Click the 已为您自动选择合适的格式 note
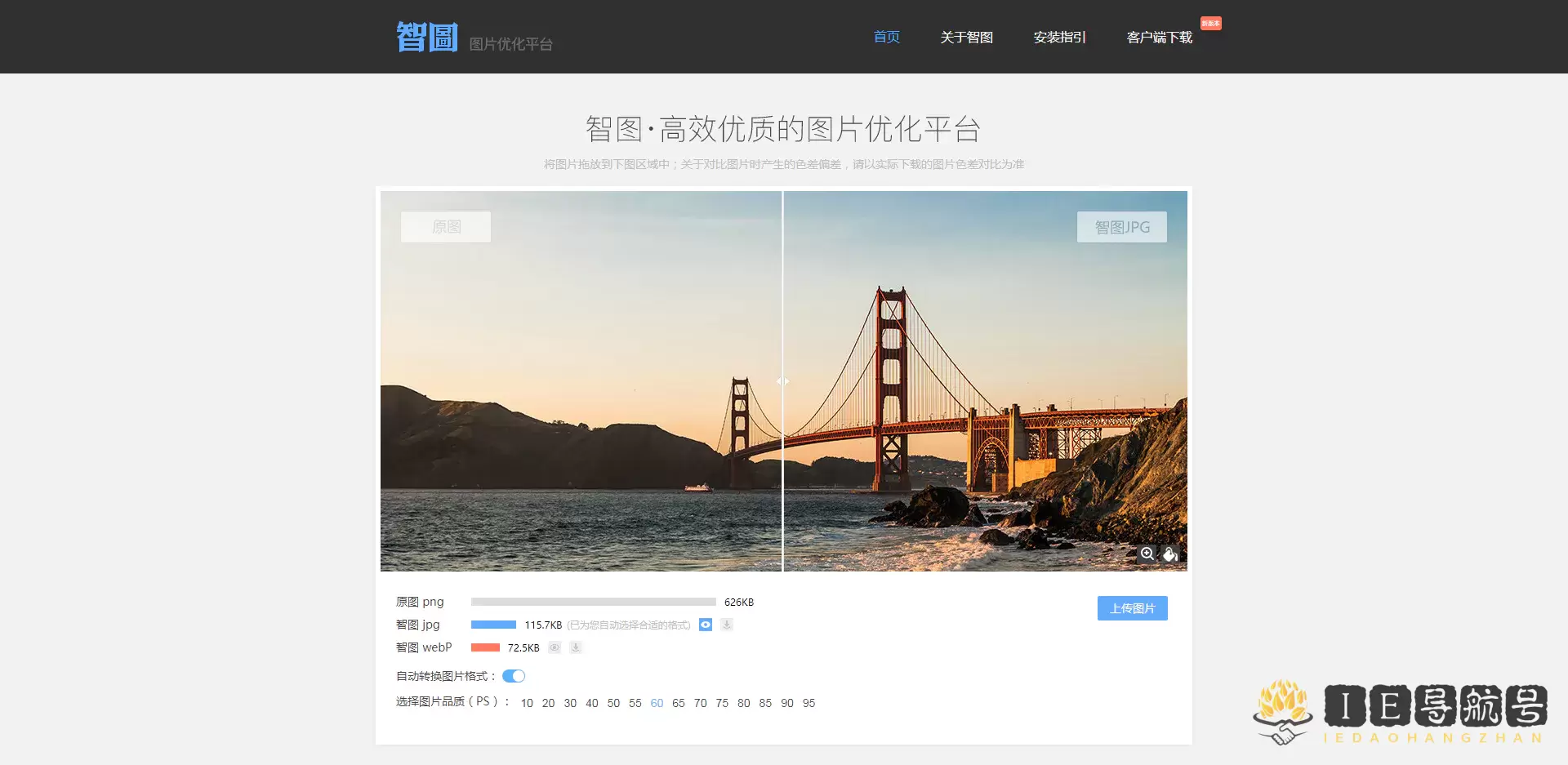1568x765 pixels. click(x=629, y=625)
